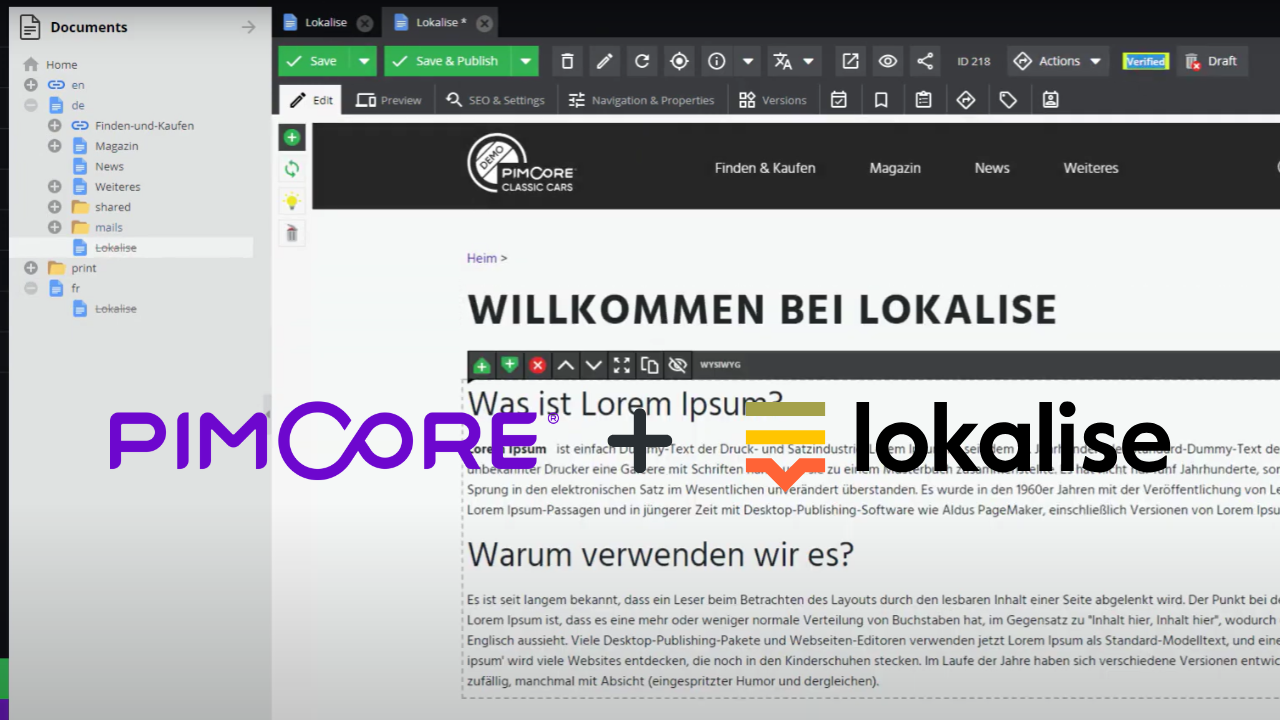Click the target locate-in-tree icon
Viewport: 1280px width, 720px height.
(x=679, y=61)
